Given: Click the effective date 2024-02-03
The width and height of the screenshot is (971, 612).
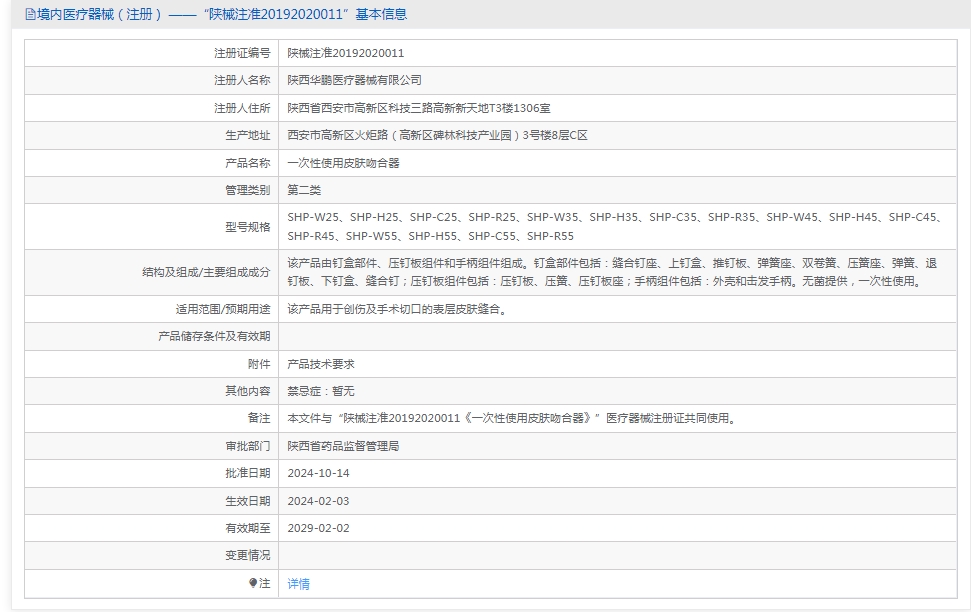Looking at the screenshot, I should pyautogui.click(x=318, y=501).
